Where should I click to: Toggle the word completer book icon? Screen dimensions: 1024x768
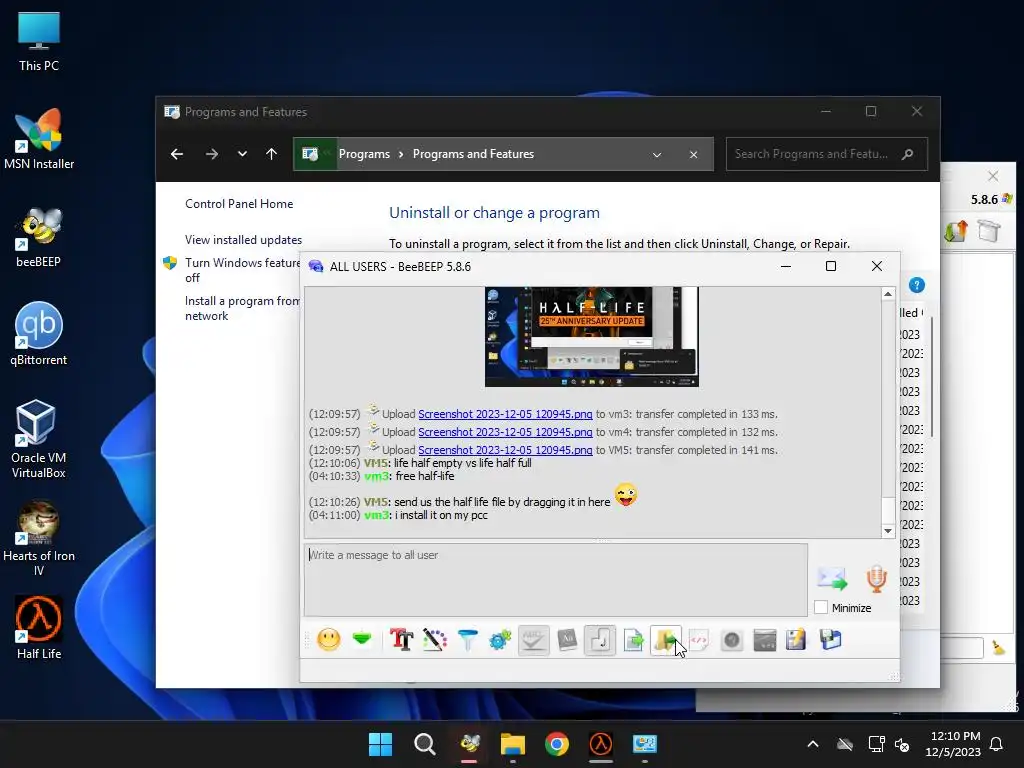[x=567, y=639]
